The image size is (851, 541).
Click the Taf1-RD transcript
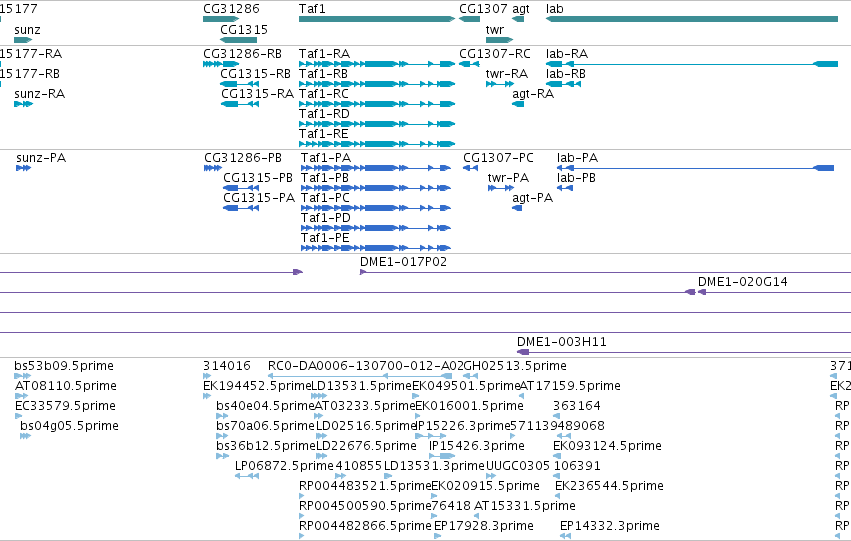click(x=377, y=124)
